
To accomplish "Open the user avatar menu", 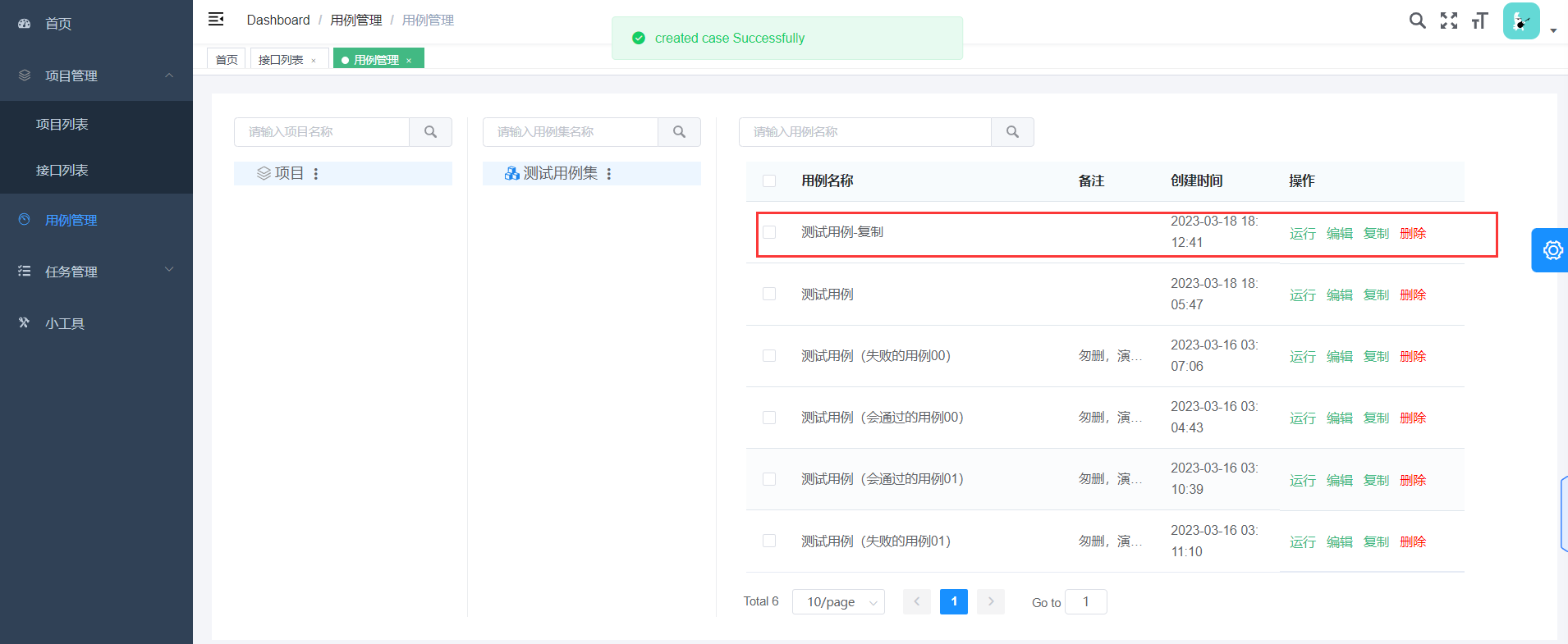I will coord(1521,21).
